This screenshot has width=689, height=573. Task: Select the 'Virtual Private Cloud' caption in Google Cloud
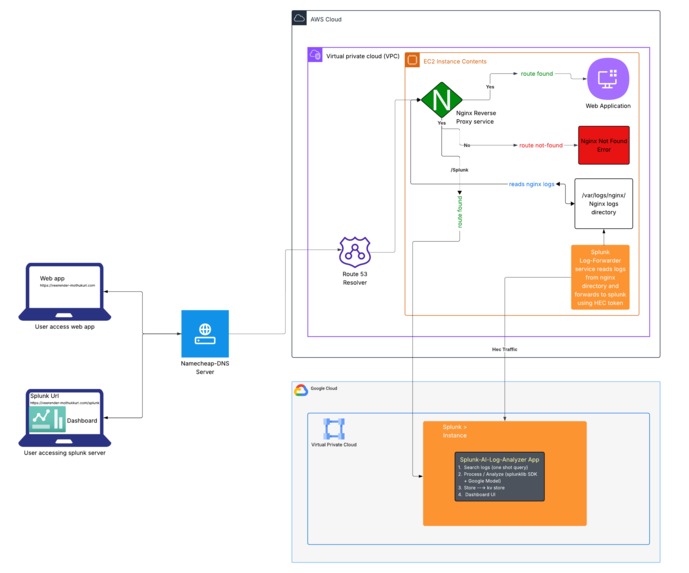point(334,445)
